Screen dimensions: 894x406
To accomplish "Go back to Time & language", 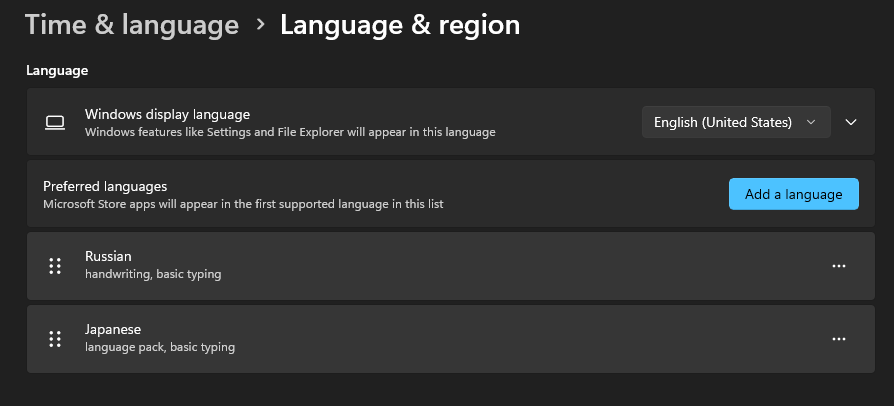I will 132,25.
